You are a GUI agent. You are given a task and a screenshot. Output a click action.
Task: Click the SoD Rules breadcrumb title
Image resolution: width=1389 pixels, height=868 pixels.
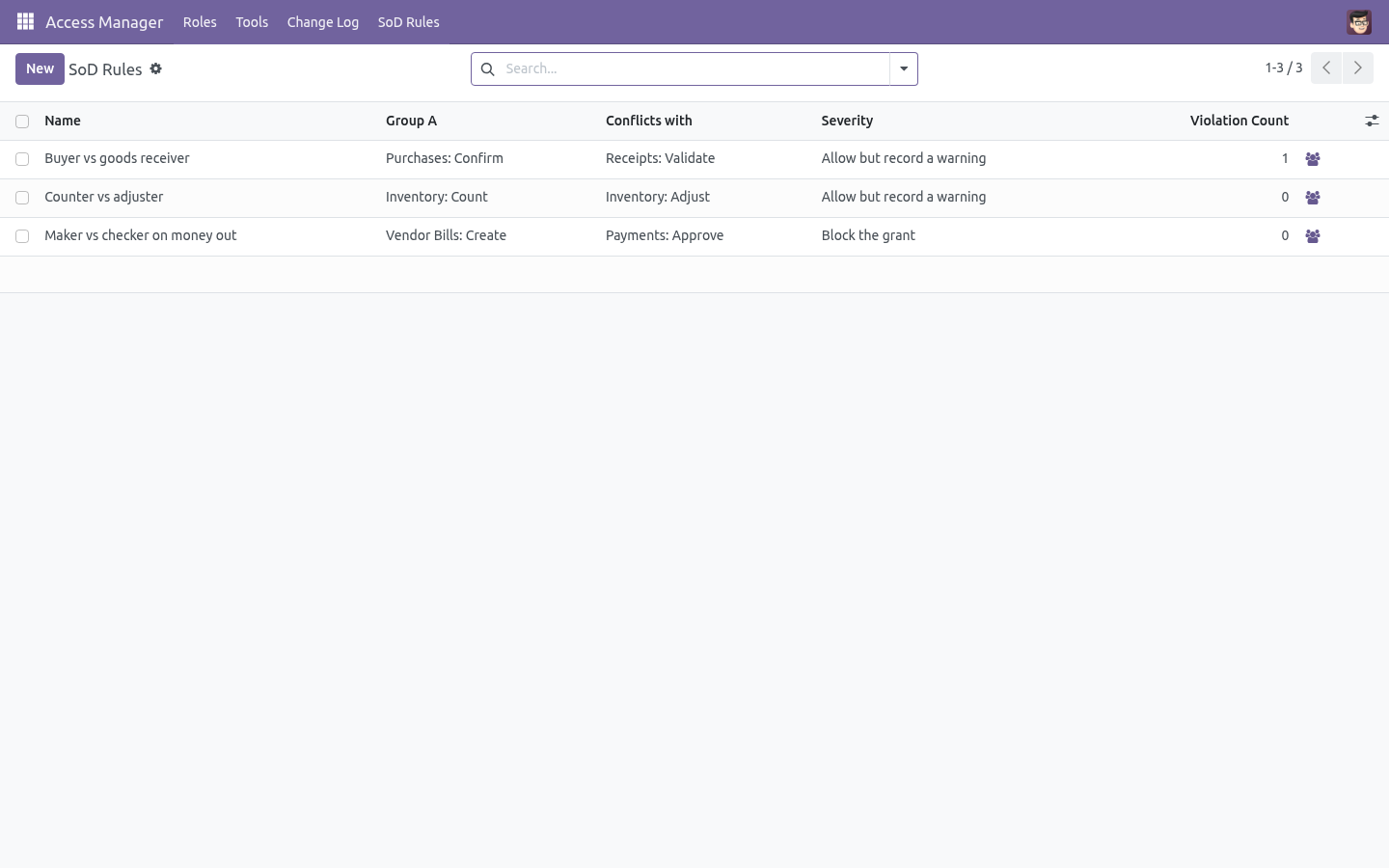pyautogui.click(x=105, y=69)
